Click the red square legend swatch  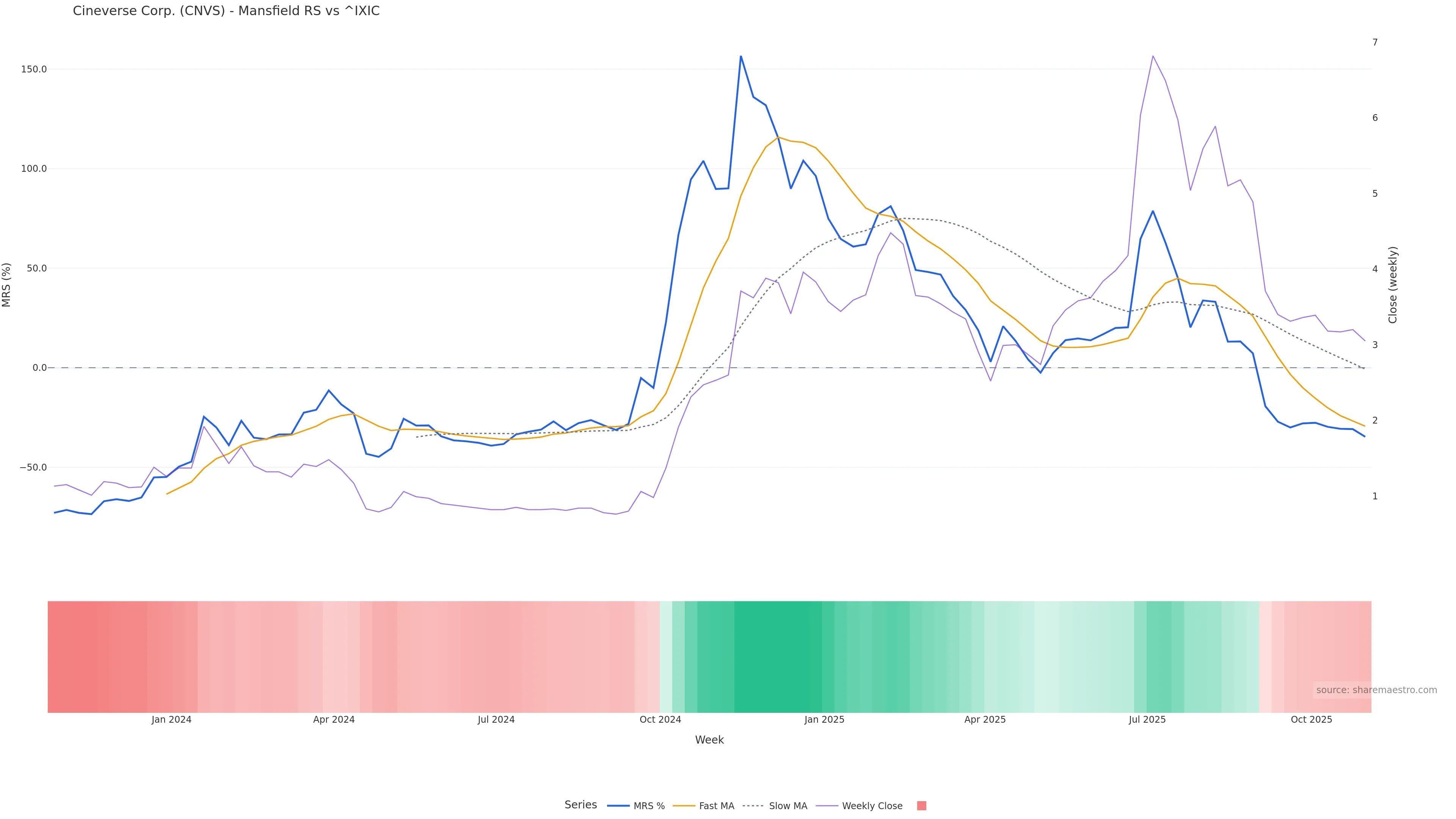(x=921, y=806)
